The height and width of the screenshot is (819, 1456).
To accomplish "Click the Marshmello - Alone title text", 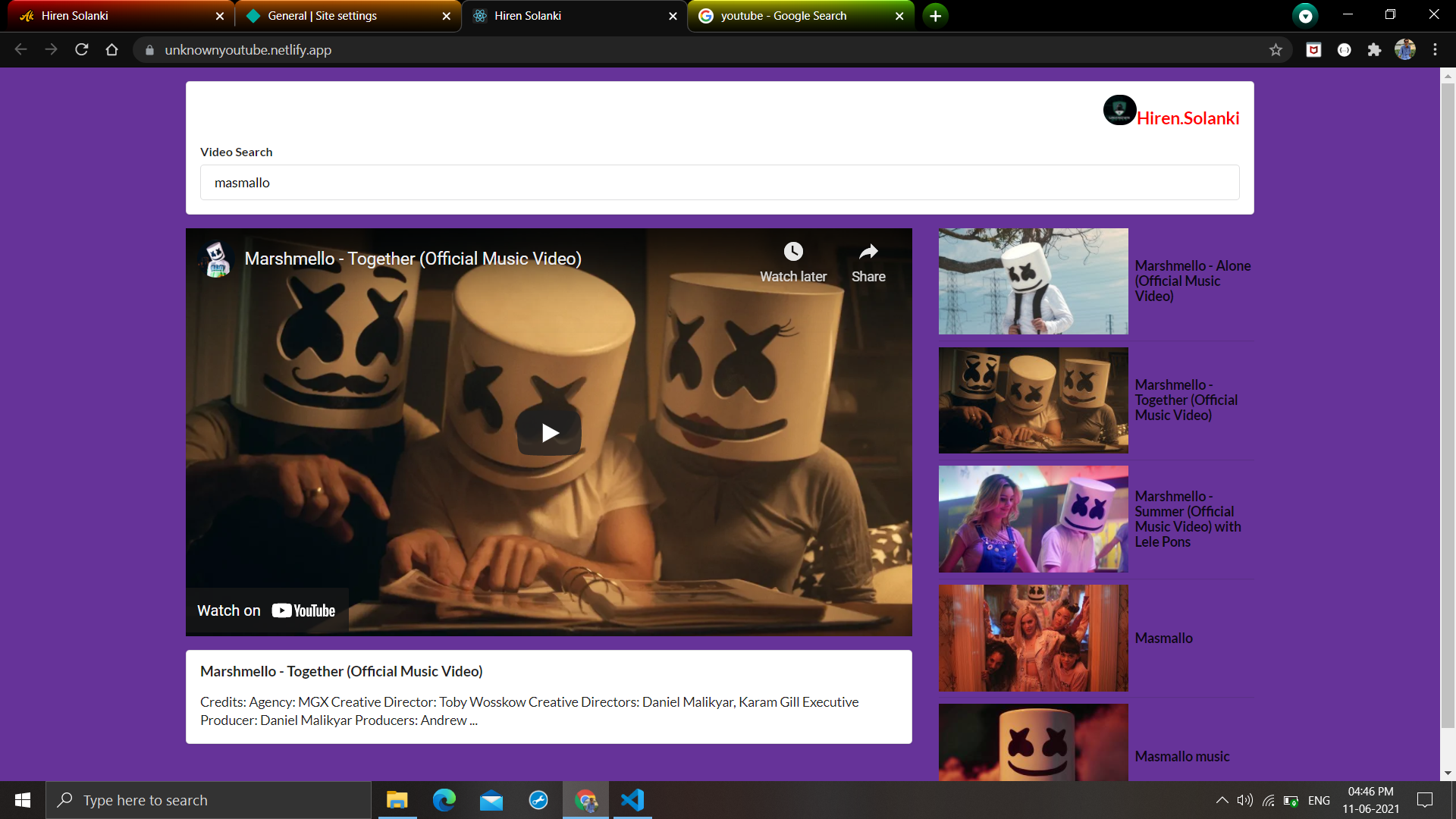I will coord(1192,281).
